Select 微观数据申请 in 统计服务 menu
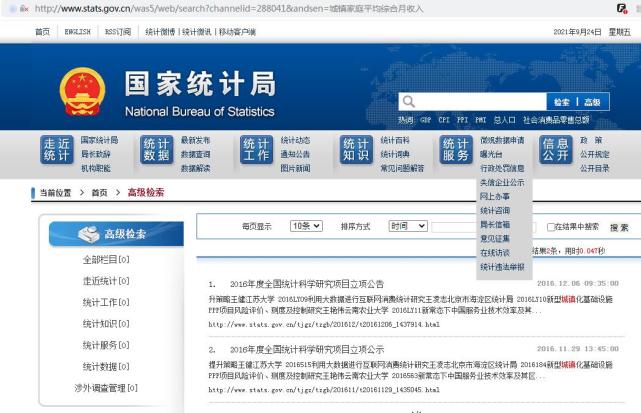The image size is (641, 413). 502,140
